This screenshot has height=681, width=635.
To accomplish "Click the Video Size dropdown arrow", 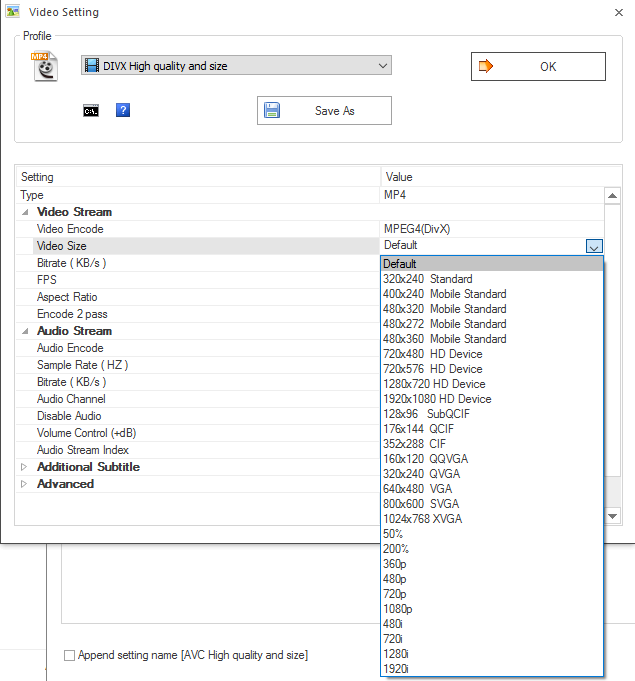I will (594, 246).
